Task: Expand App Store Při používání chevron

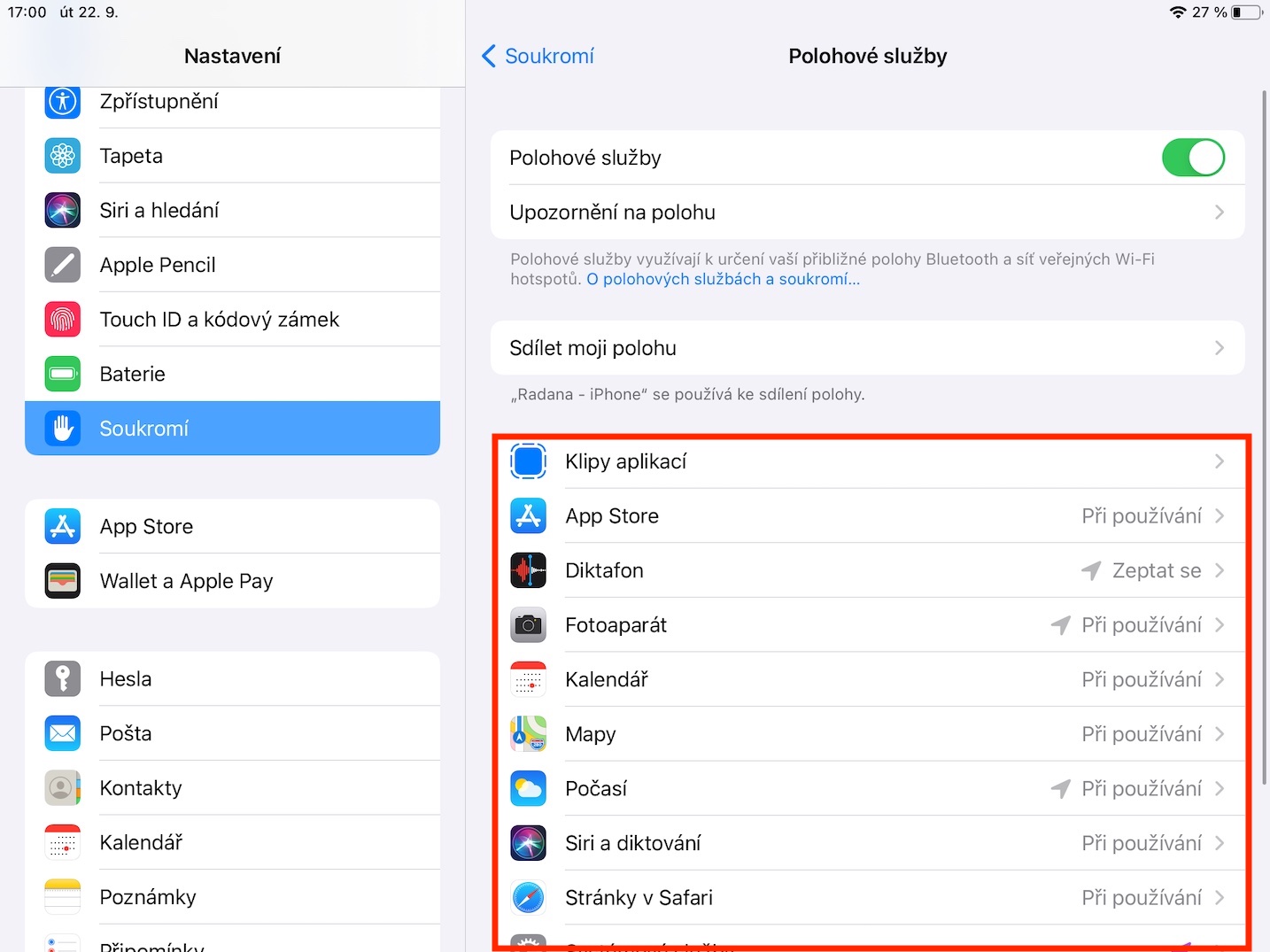Action: pyautogui.click(x=1220, y=516)
